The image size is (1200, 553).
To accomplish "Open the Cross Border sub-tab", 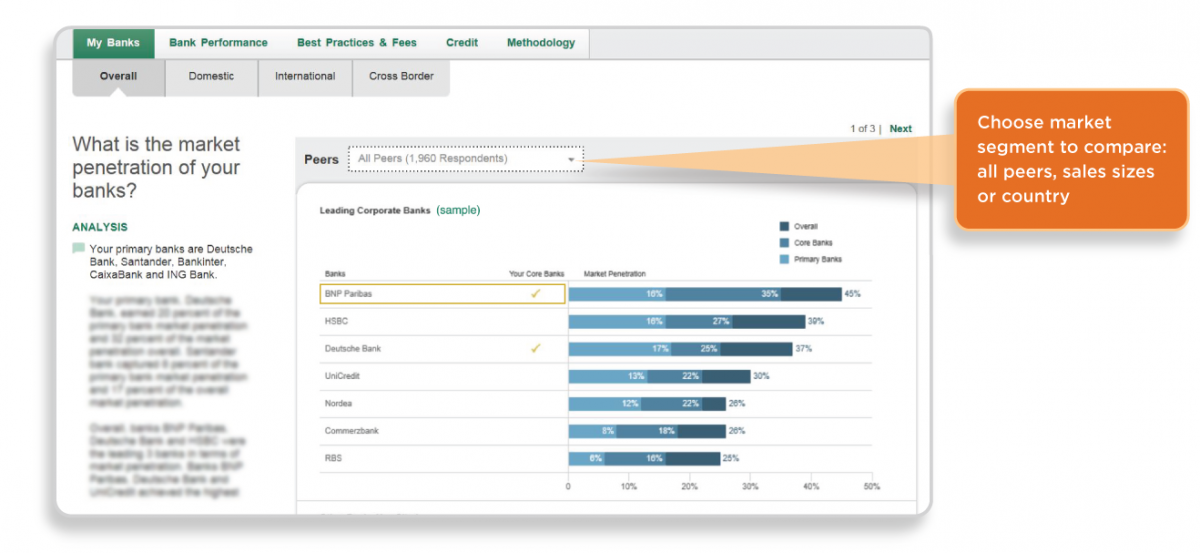I will pyautogui.click(x=401, y=77).
